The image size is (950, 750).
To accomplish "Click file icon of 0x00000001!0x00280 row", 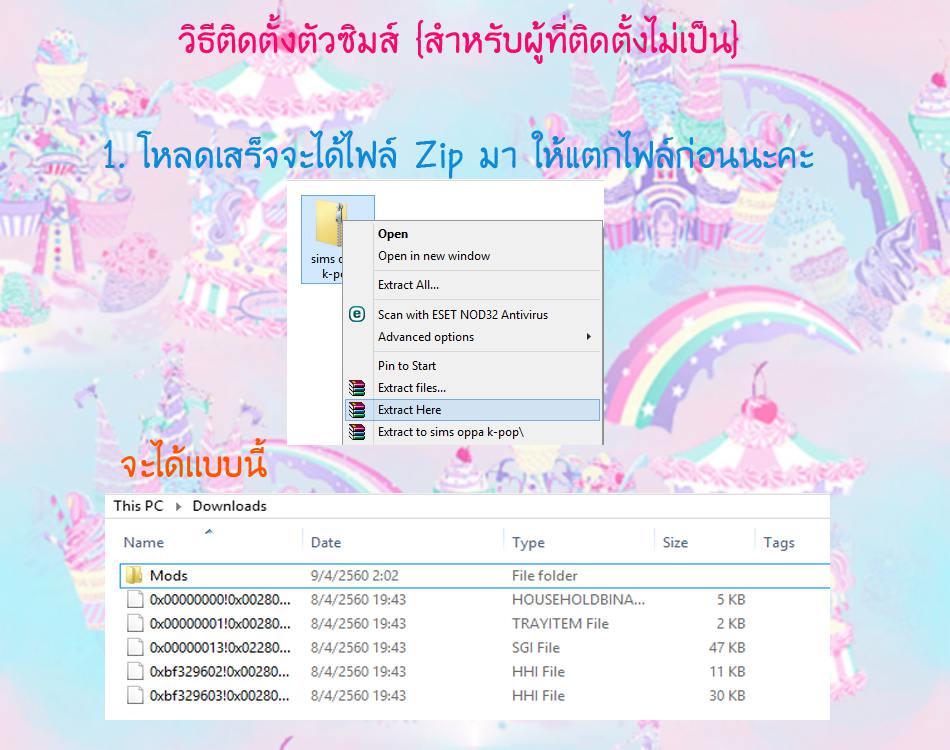I will [x=135, y=623].
